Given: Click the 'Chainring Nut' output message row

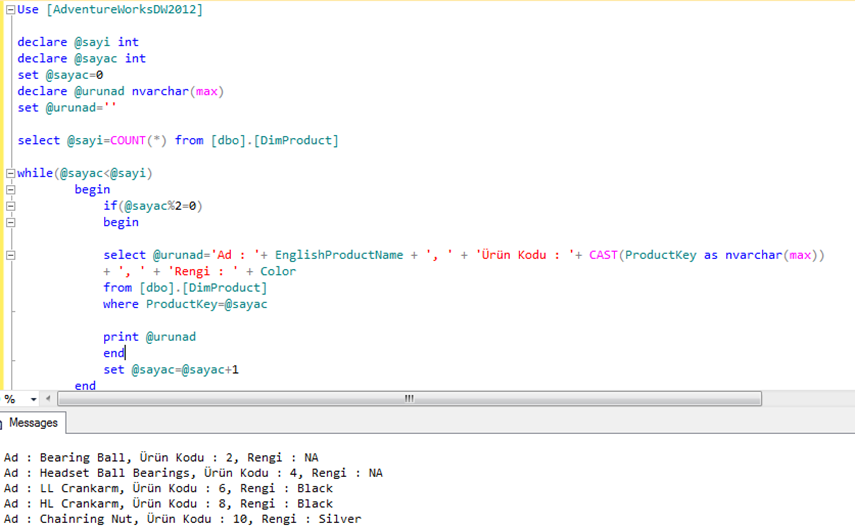Looking at the screenshot, I should coord(182,518).
